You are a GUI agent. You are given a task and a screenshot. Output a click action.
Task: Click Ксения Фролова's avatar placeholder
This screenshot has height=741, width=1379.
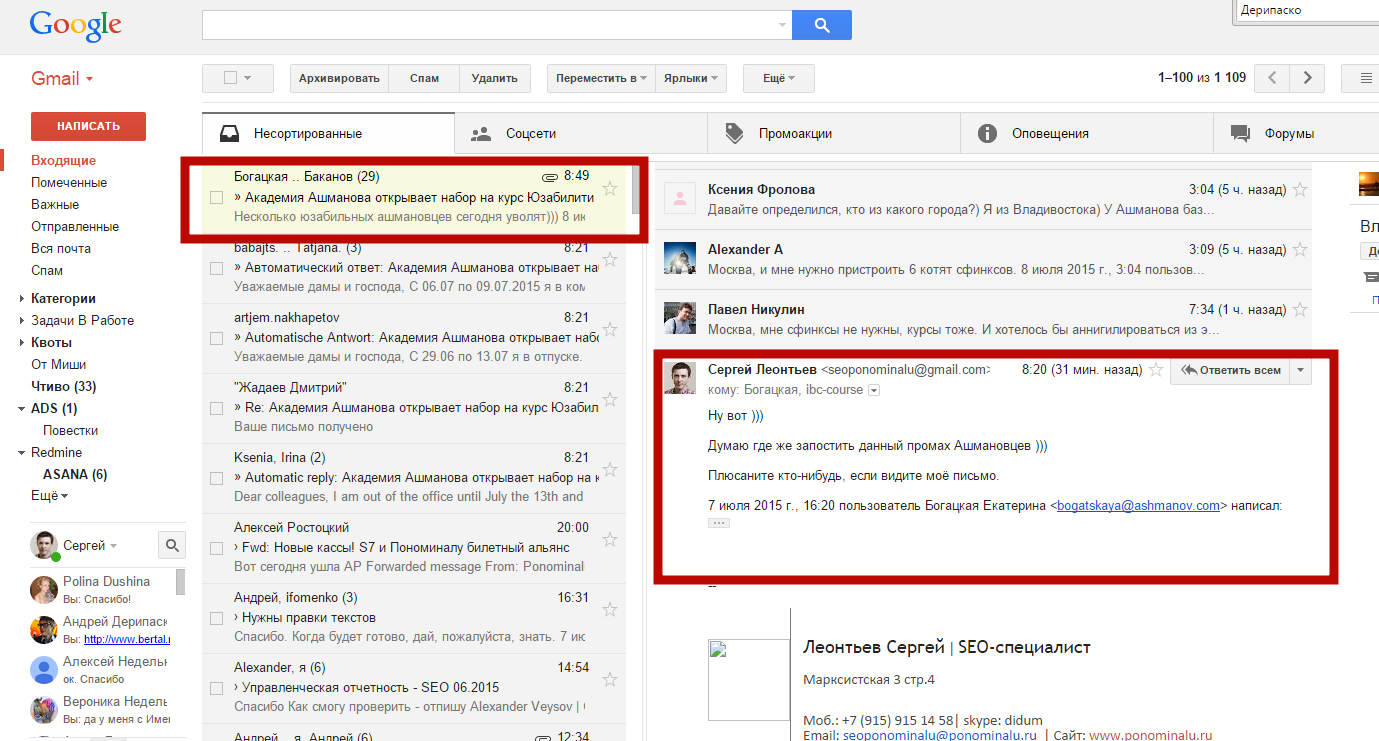(x=680, y=198)
